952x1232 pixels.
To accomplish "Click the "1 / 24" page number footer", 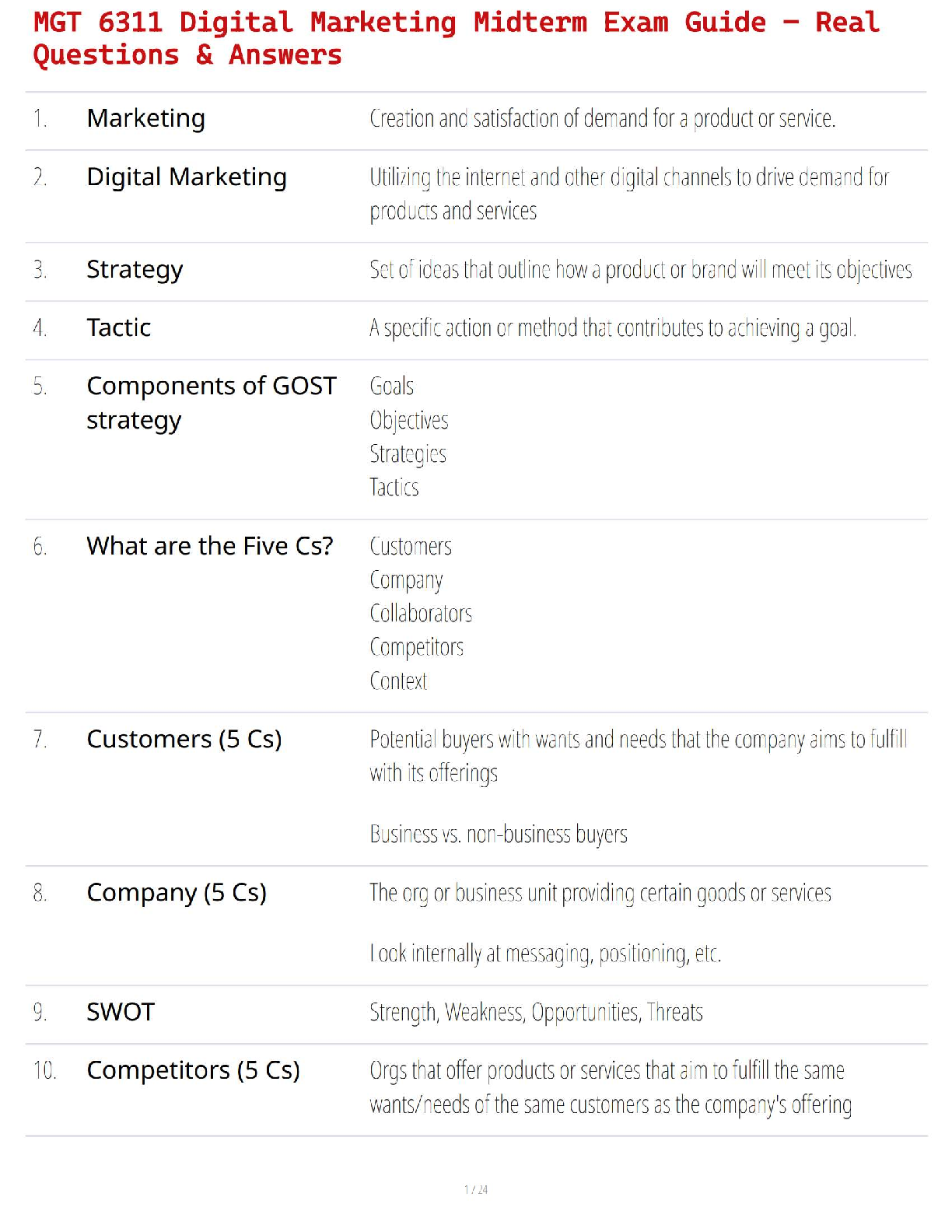I will [x=476, y=1189].
